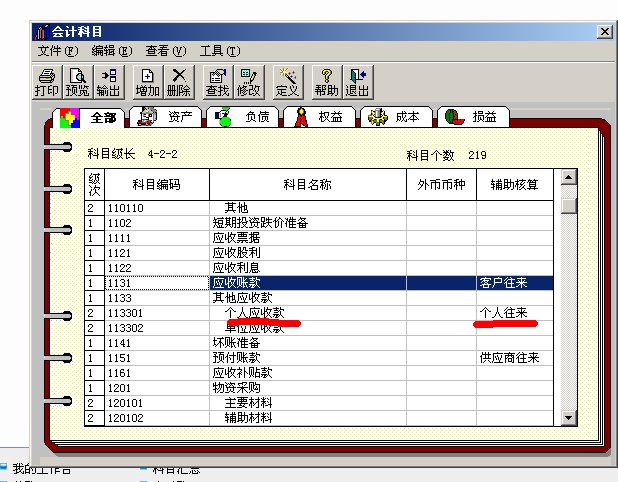Click the 1102 code cell

point(157,223)
